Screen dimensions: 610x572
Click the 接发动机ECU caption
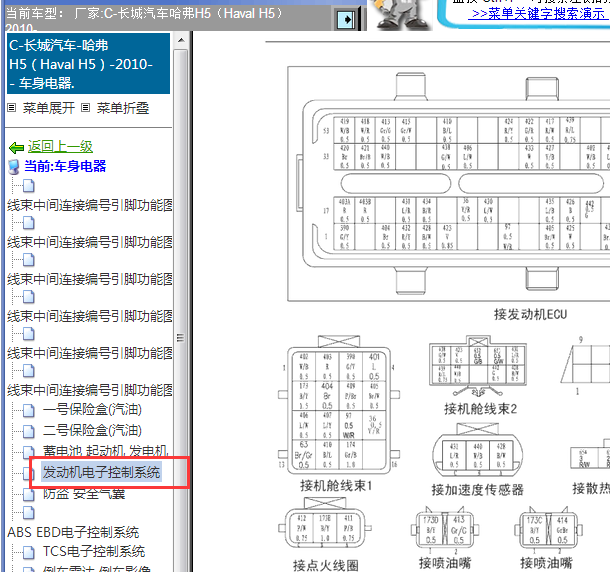pyautogui.click(x=530, y=314)
